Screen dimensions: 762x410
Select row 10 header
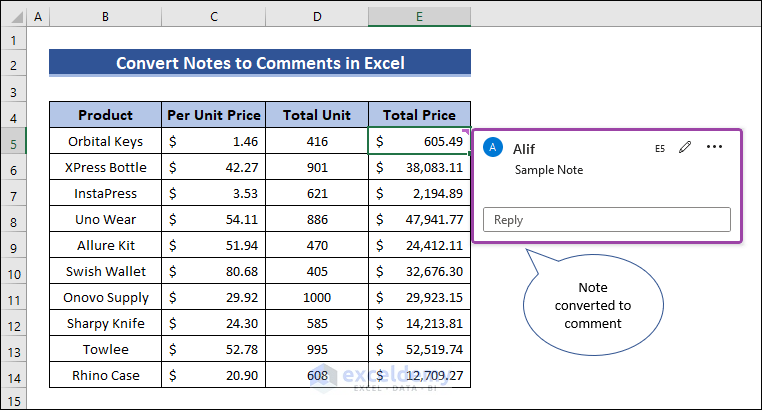[x=13, y=271]
